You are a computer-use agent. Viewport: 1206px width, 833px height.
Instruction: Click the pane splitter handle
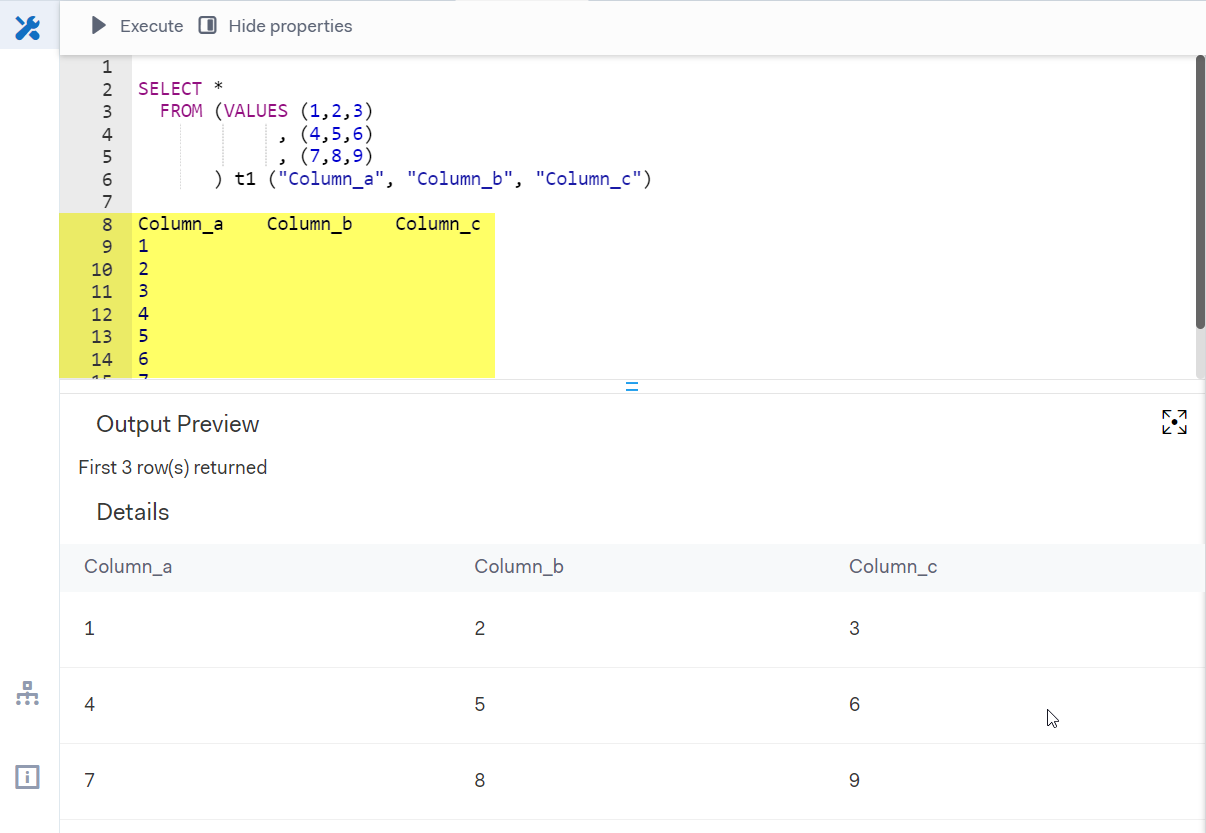[632, 386]
